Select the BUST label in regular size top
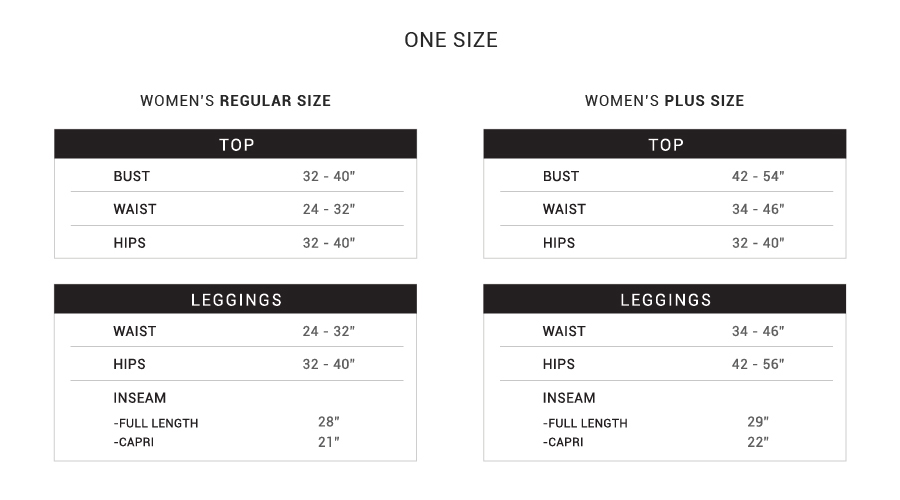900x500 pixels. (x=131, y=176)
